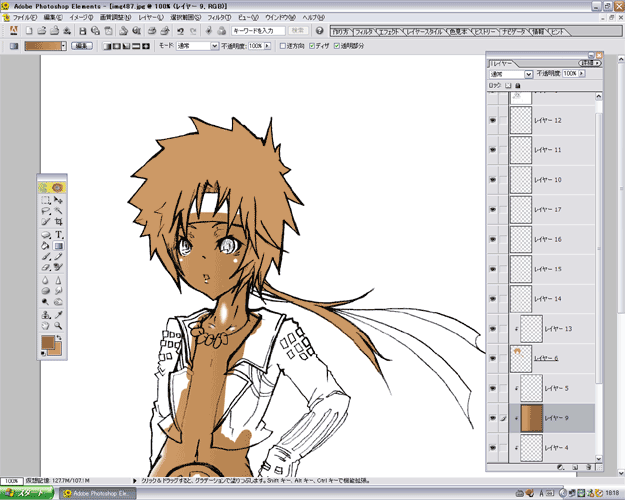Select the Magic Wand tool
Viewport: 625px width, 500px height.
59,211
